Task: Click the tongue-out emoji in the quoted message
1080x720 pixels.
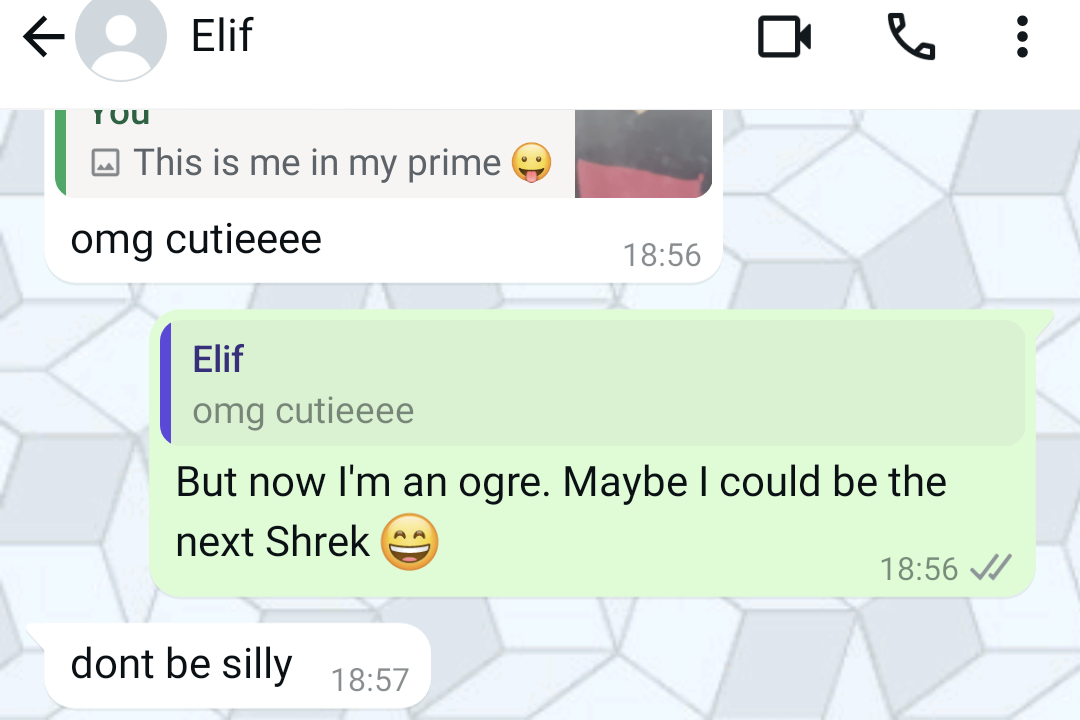Action: click(x=531, y=160)
